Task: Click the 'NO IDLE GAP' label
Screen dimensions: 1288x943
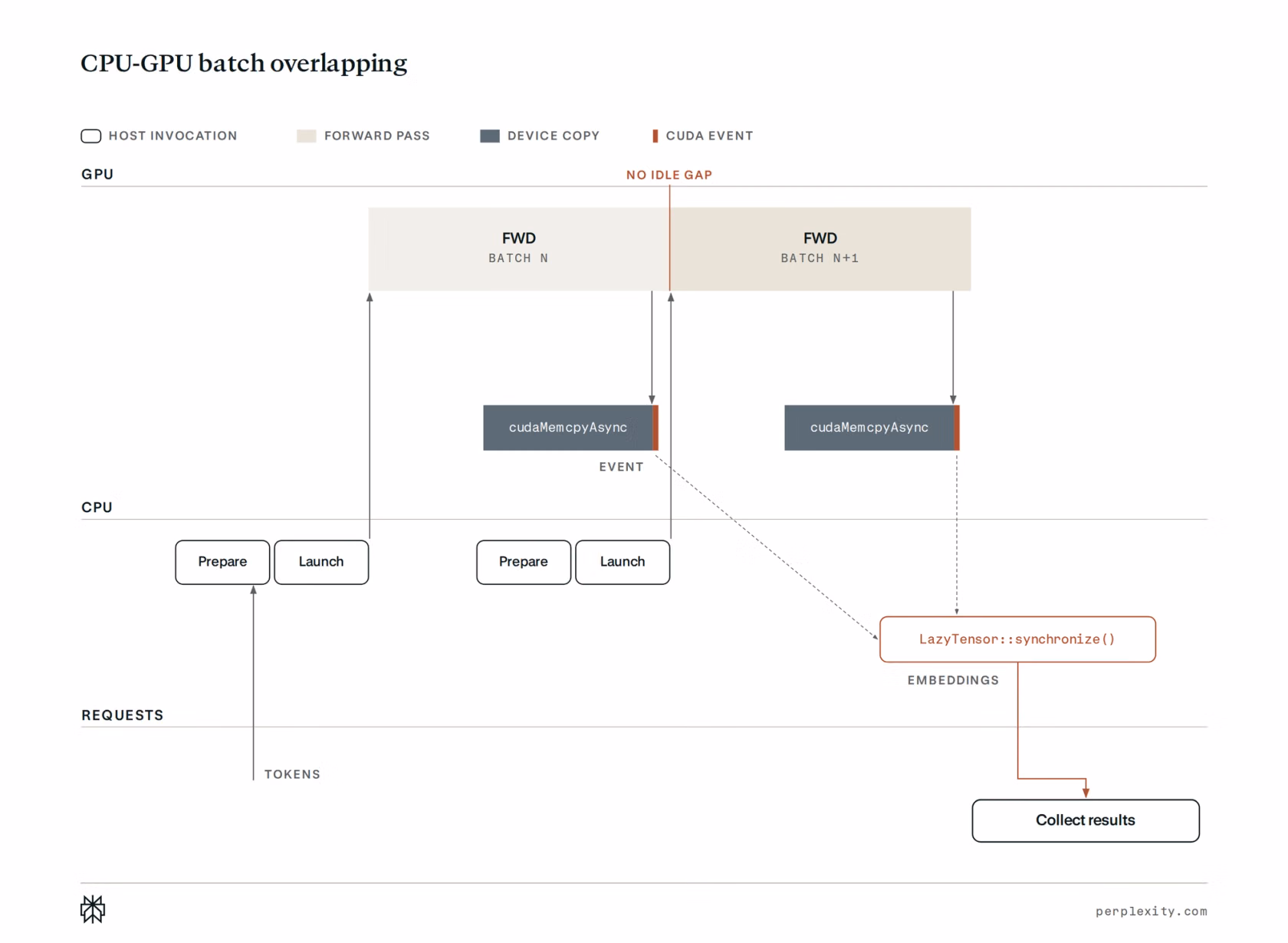Action: (x=669, y=175)
